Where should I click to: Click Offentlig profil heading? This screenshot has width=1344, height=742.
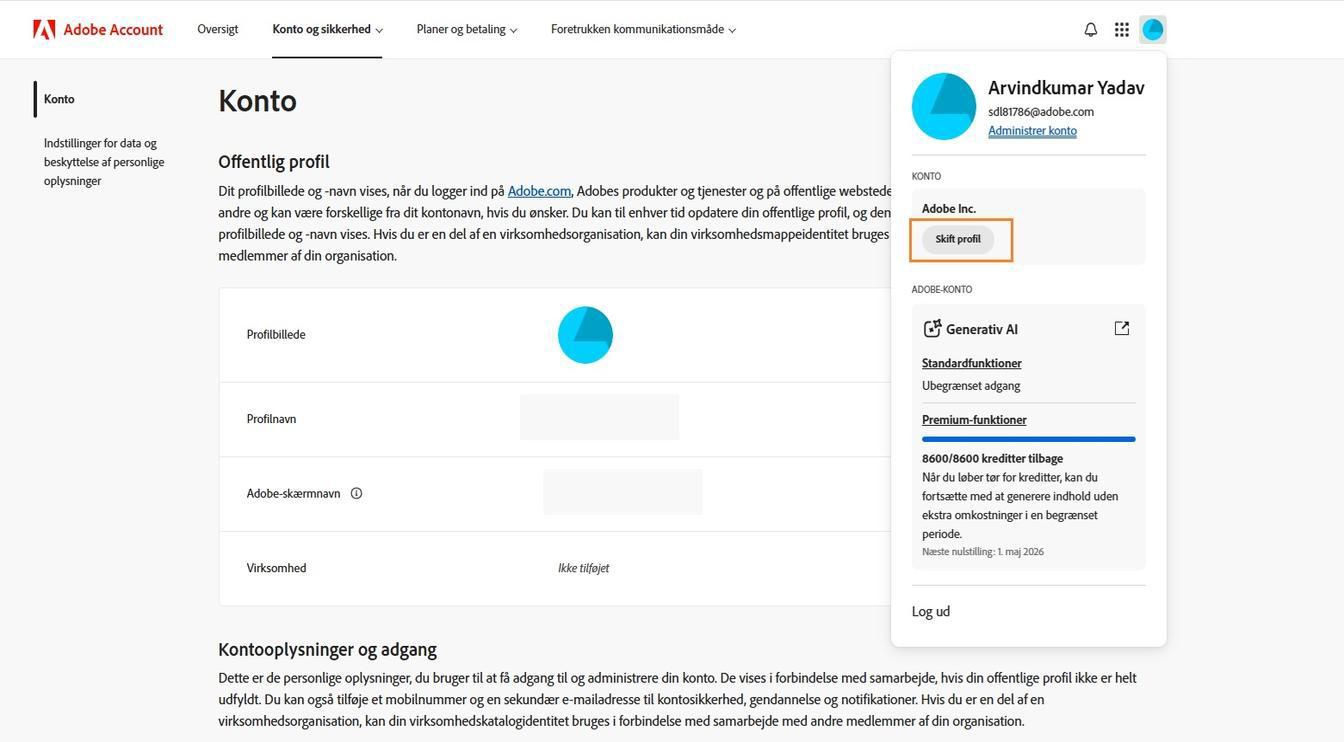[x=274, y=162]
